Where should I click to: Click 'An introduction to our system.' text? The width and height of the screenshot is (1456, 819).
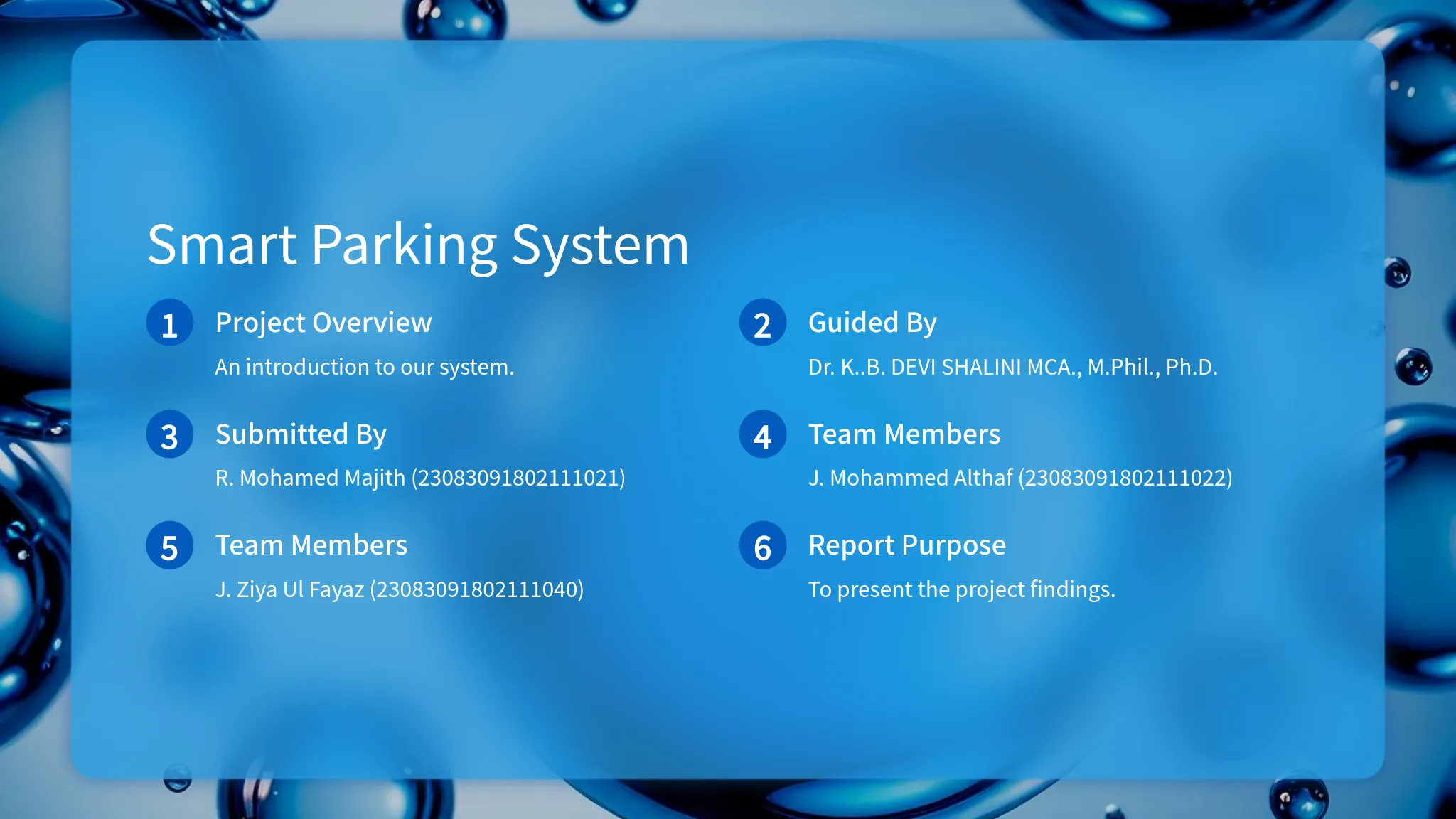tap(365, 367)
